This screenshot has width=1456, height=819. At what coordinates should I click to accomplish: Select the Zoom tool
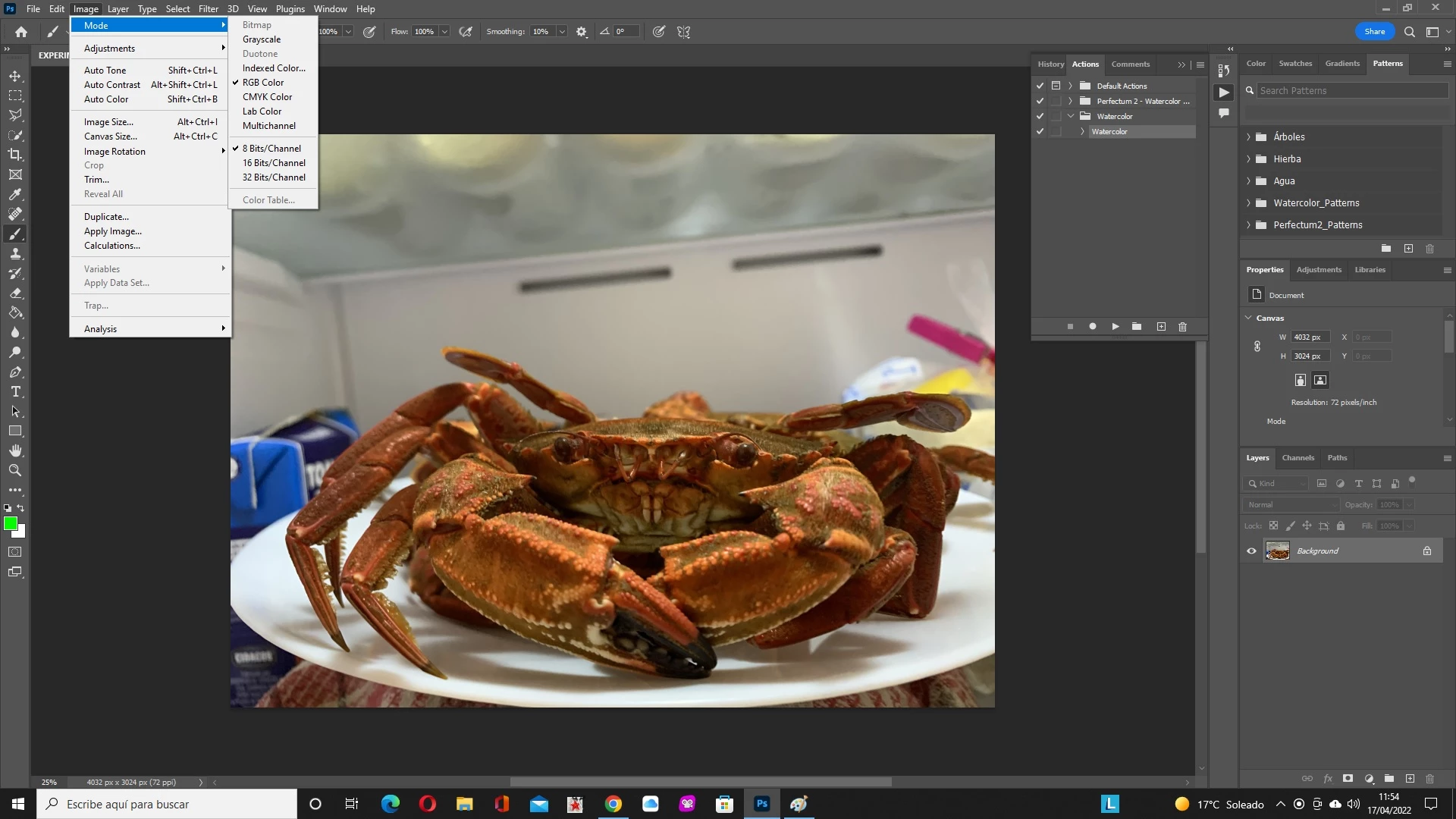point(15,470)
